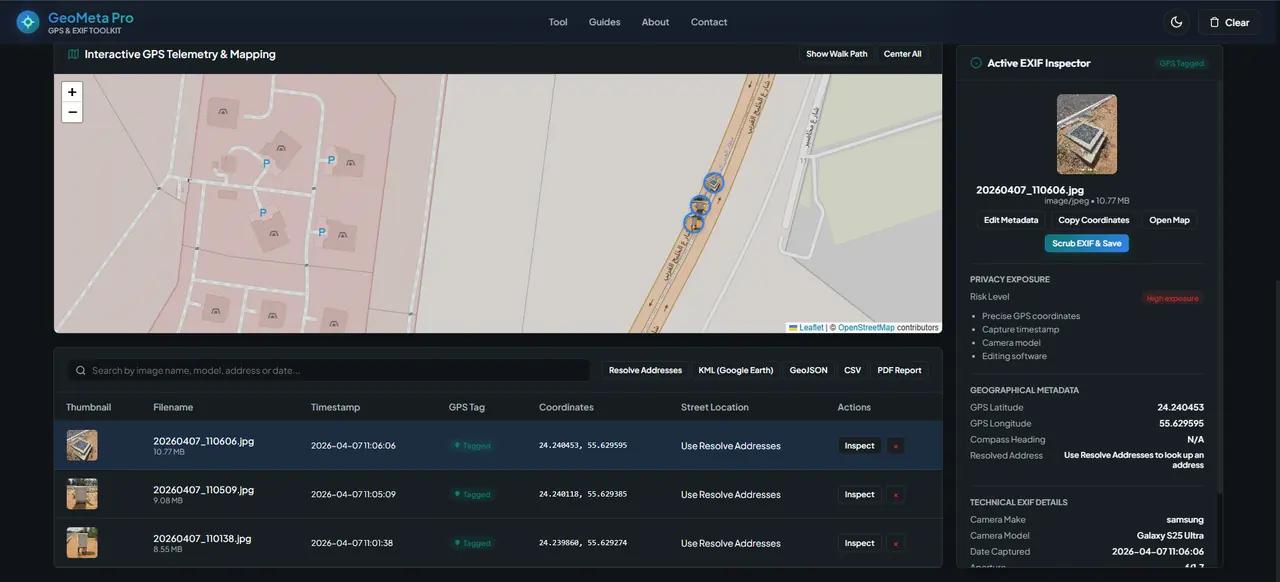Click Edit Metadata button
The width and height of the screenshot is (1280, 582).
click(1011, 220)
